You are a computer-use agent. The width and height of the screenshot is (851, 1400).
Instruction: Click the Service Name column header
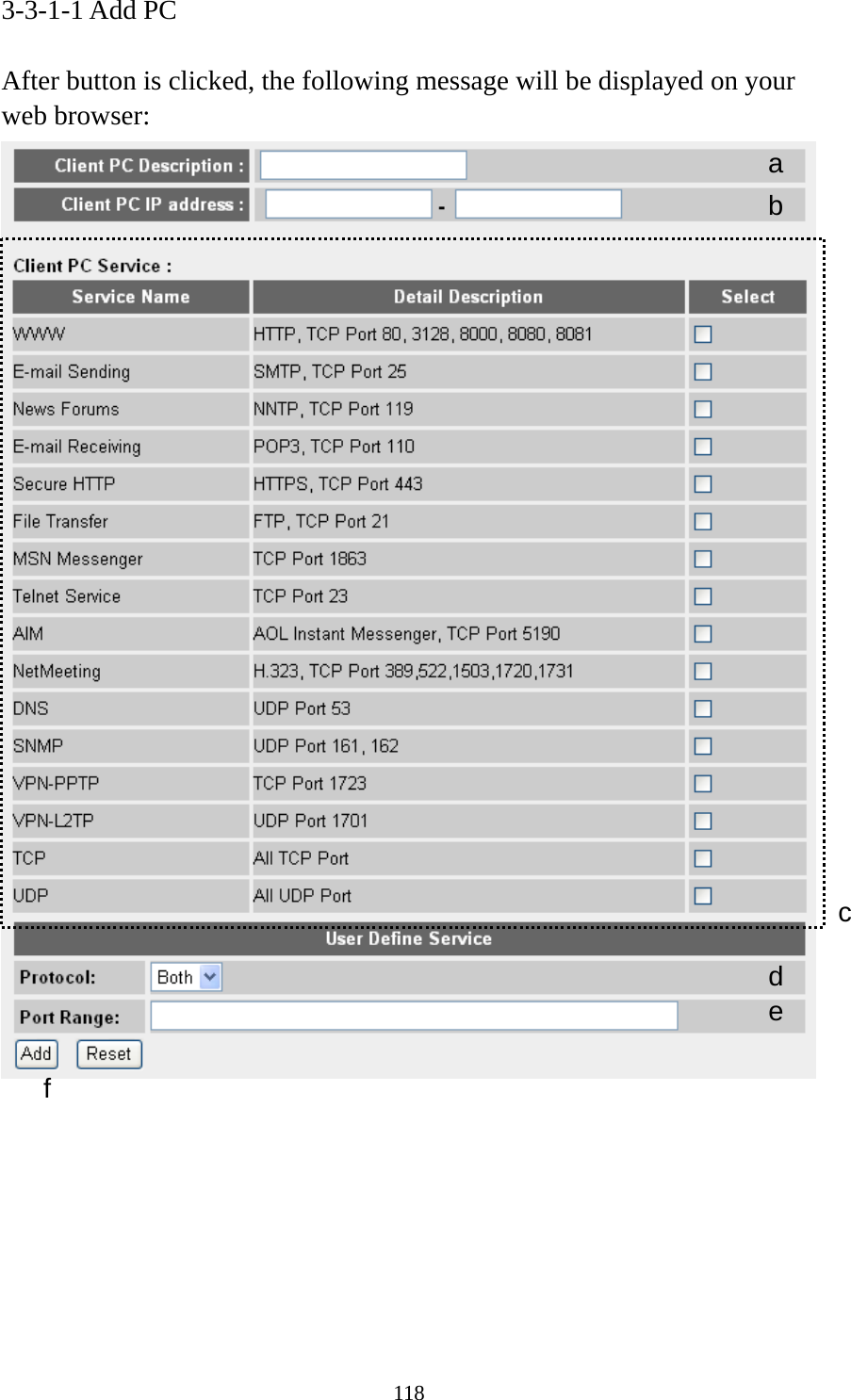coord(131,297)
